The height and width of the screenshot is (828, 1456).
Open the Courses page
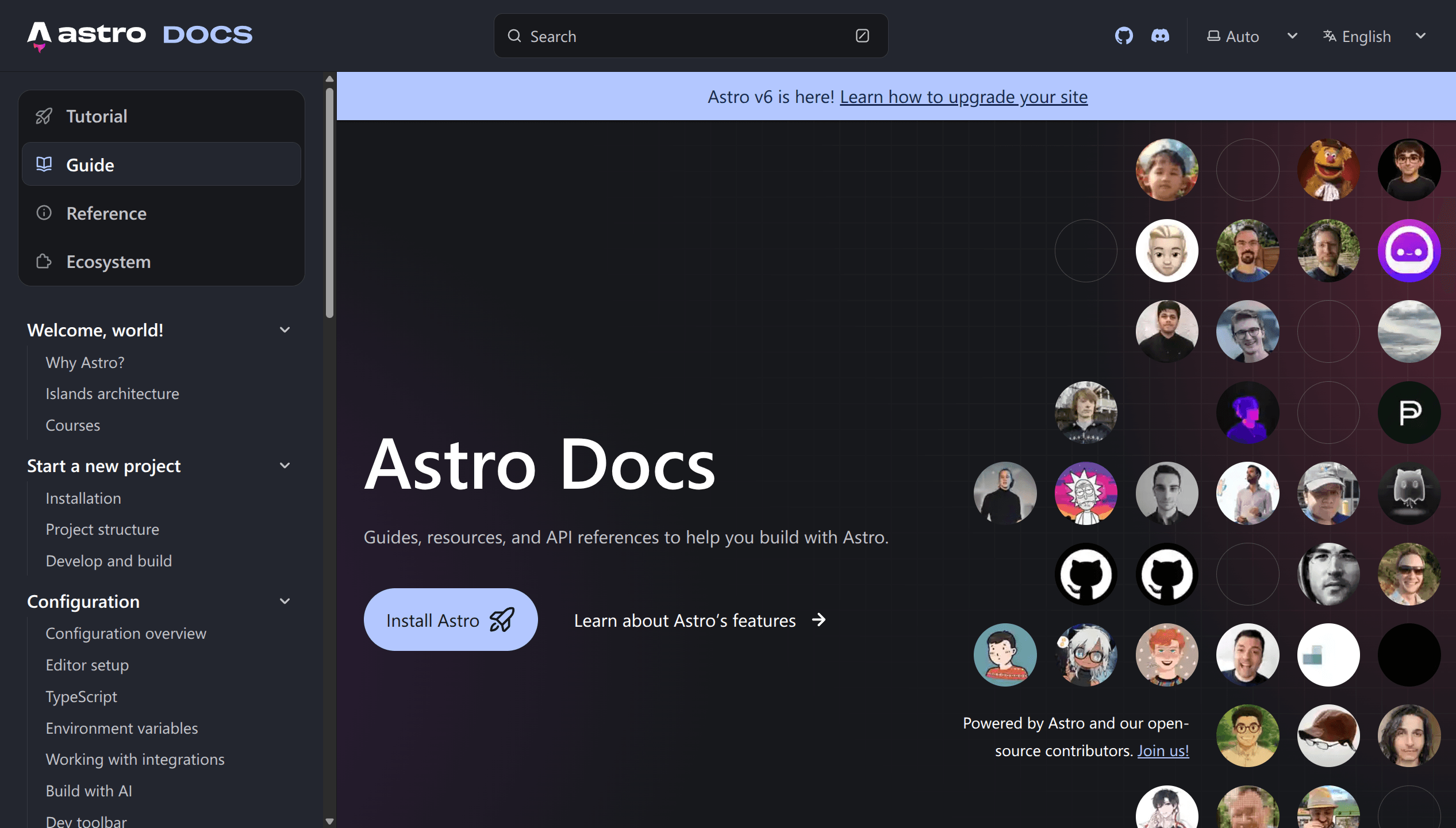click(73, 425)
